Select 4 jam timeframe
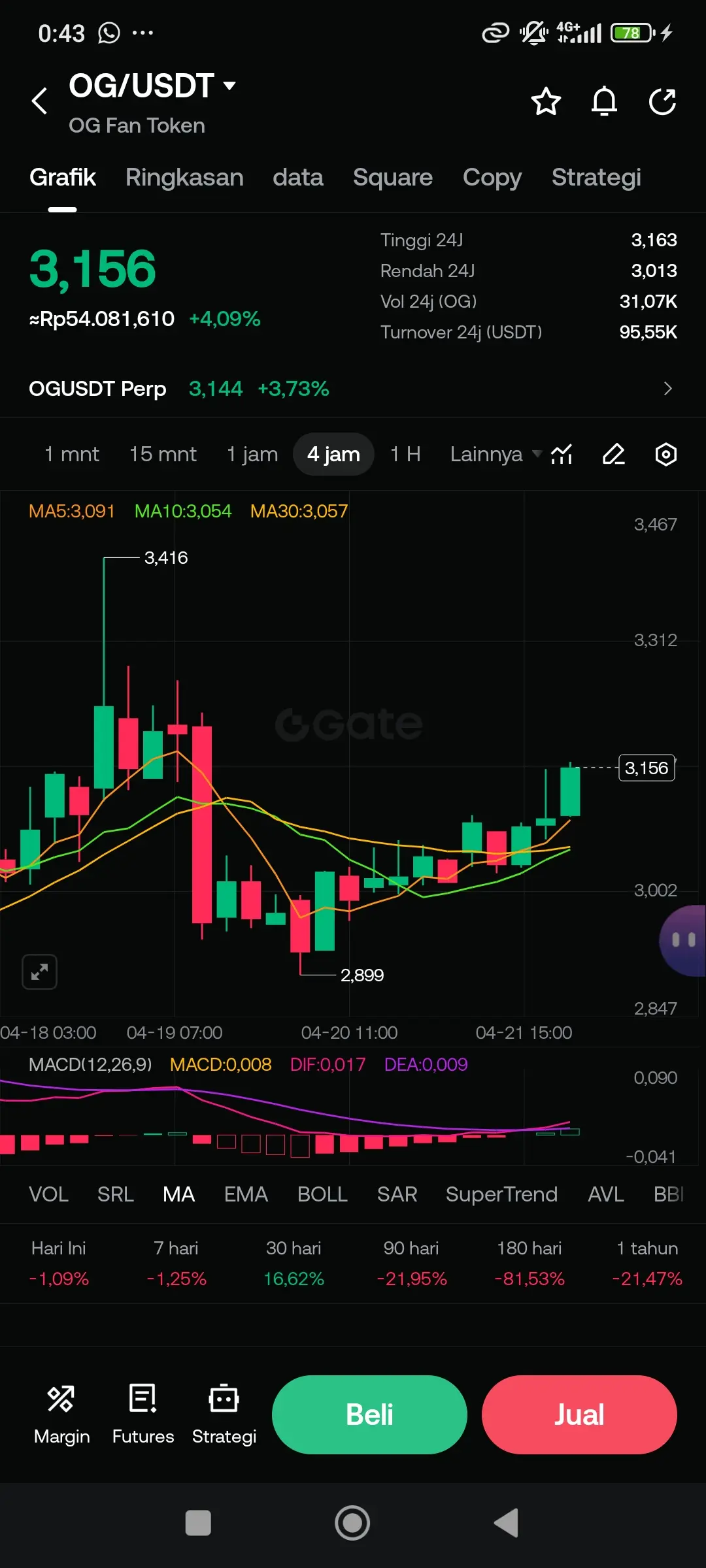Image resolution: width=706 pixels, height=1568 pixels. [x=333, y=454]
